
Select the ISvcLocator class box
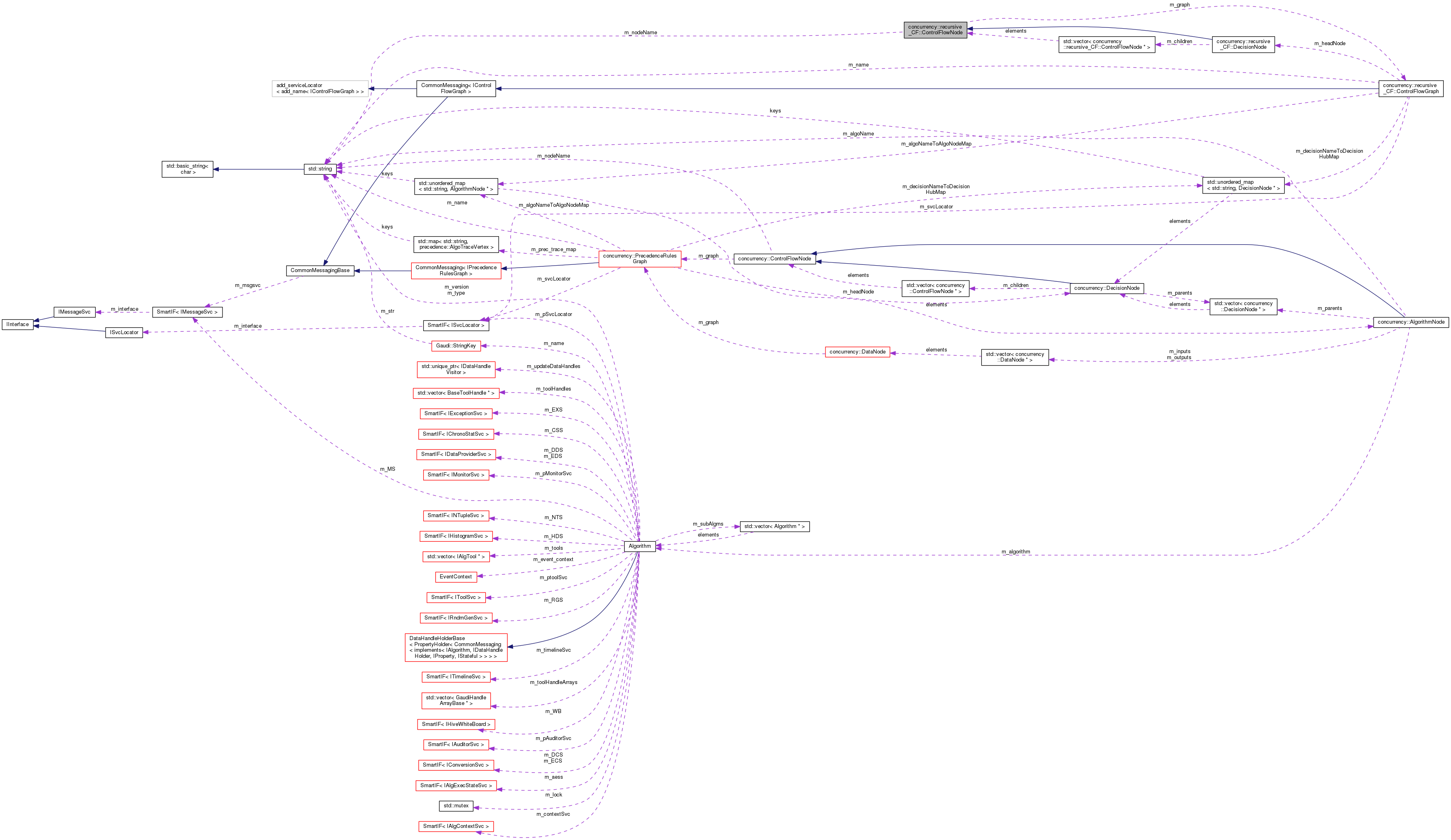coord(125,332)
